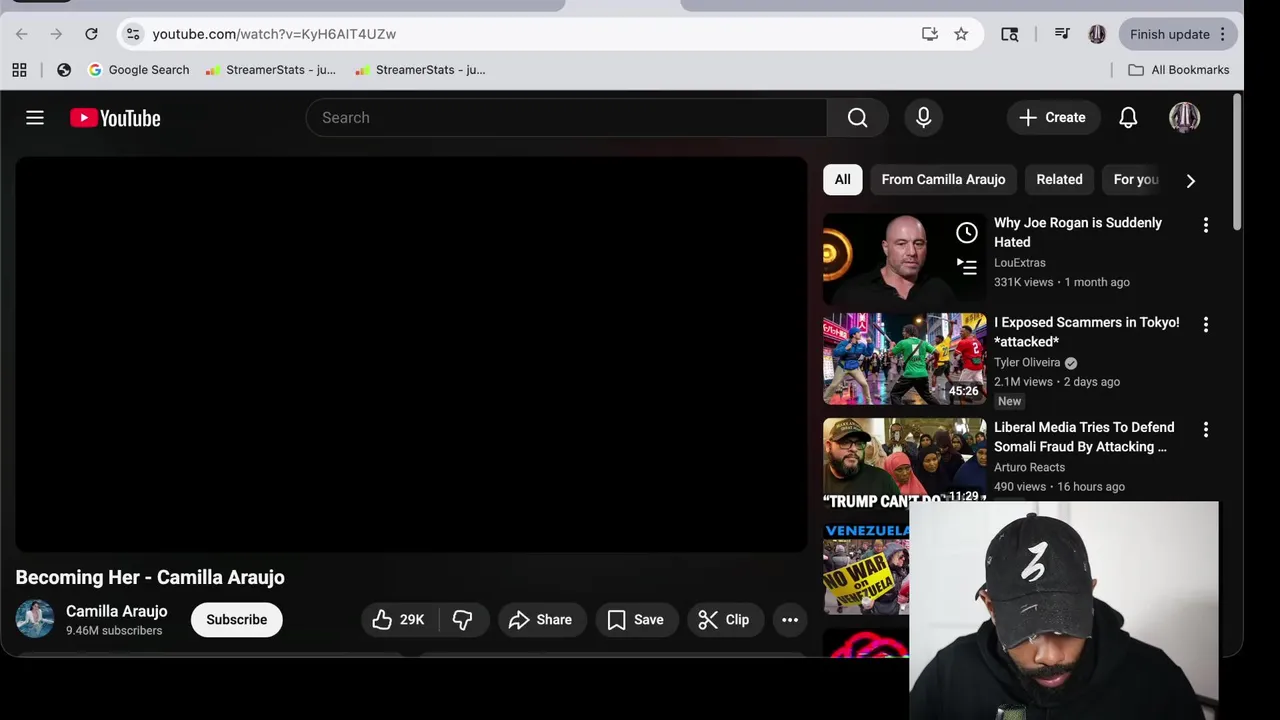Open the first StreamerStats bookmark

(271, 70)
